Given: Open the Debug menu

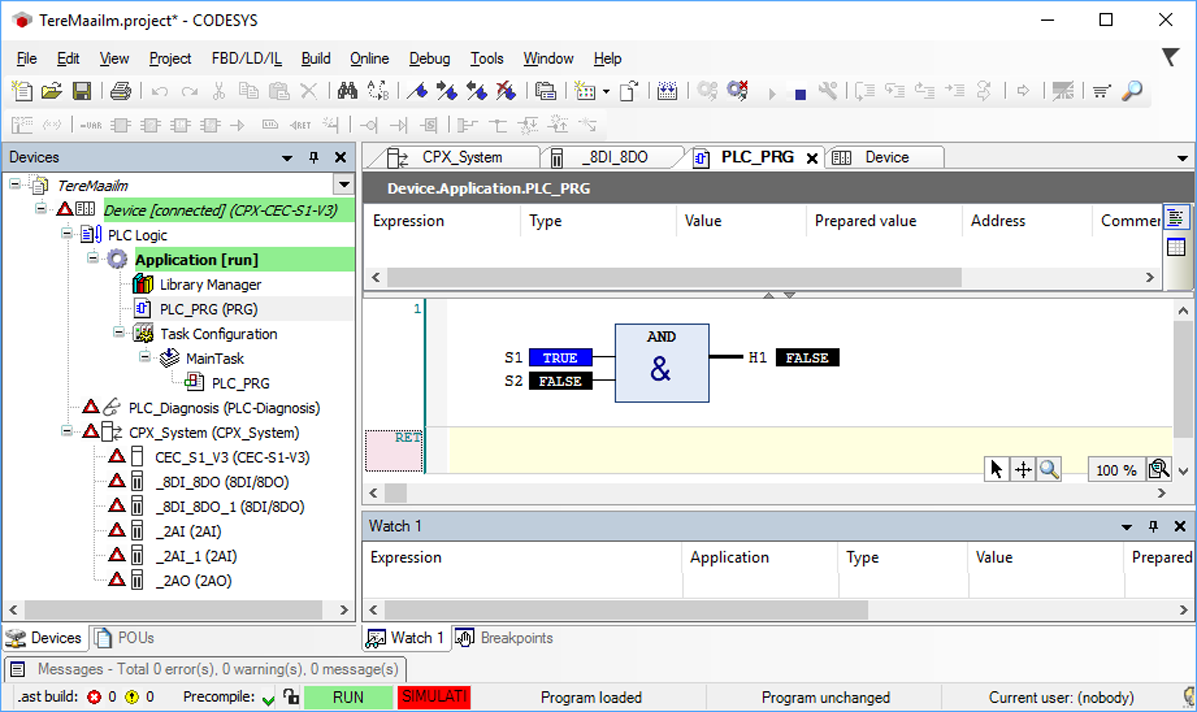Looking at the screenshot, I should (430, 58).
